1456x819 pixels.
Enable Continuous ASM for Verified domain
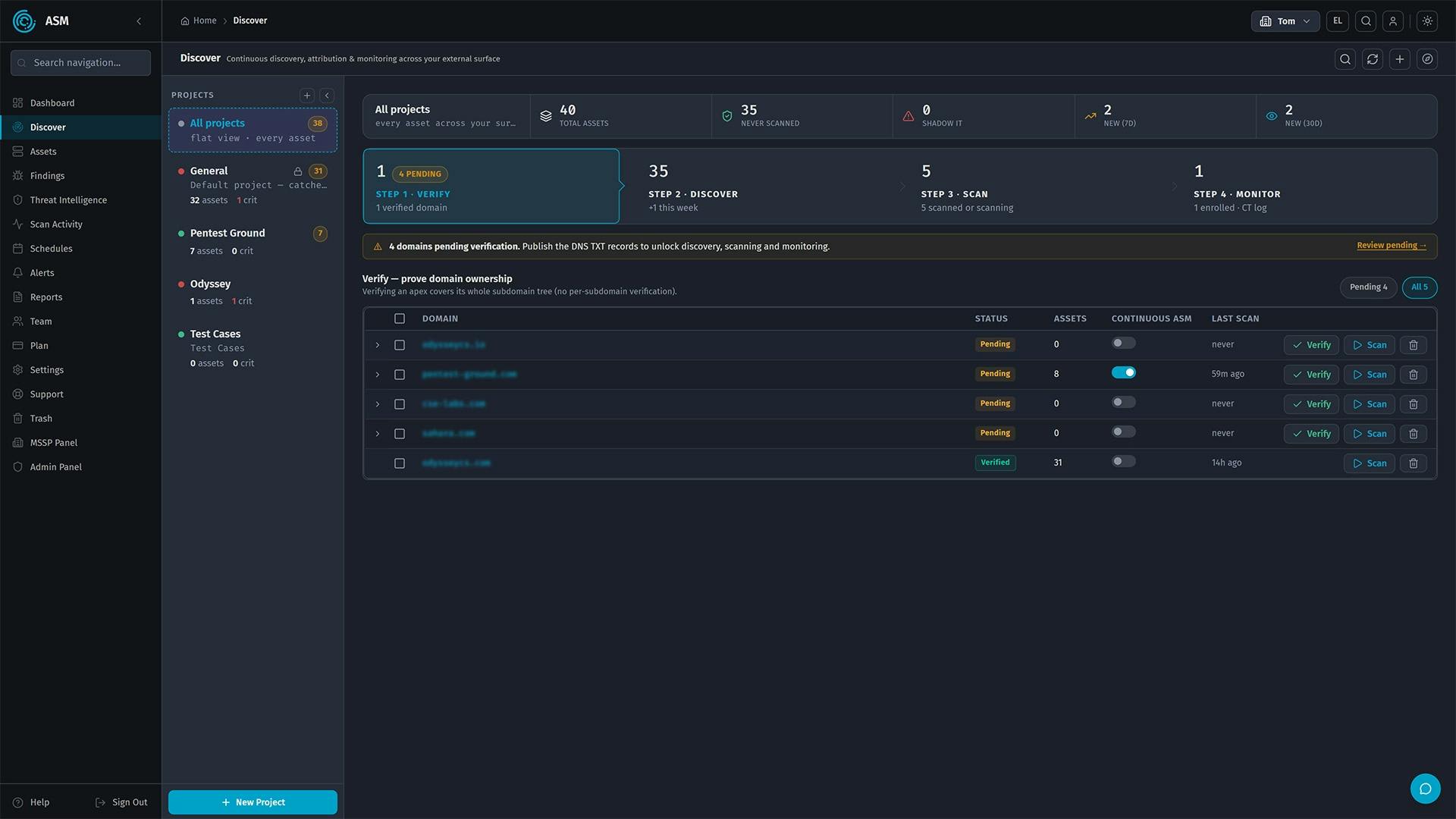tap(1123, 462)
